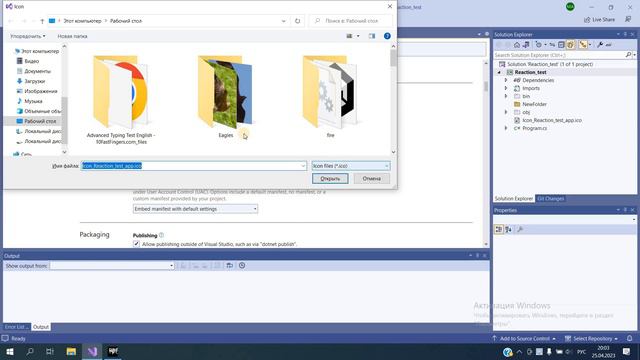Click the Windows Start button
This screenshot has height=360, width=640.
pyautogui.click(x=10, y=351)
